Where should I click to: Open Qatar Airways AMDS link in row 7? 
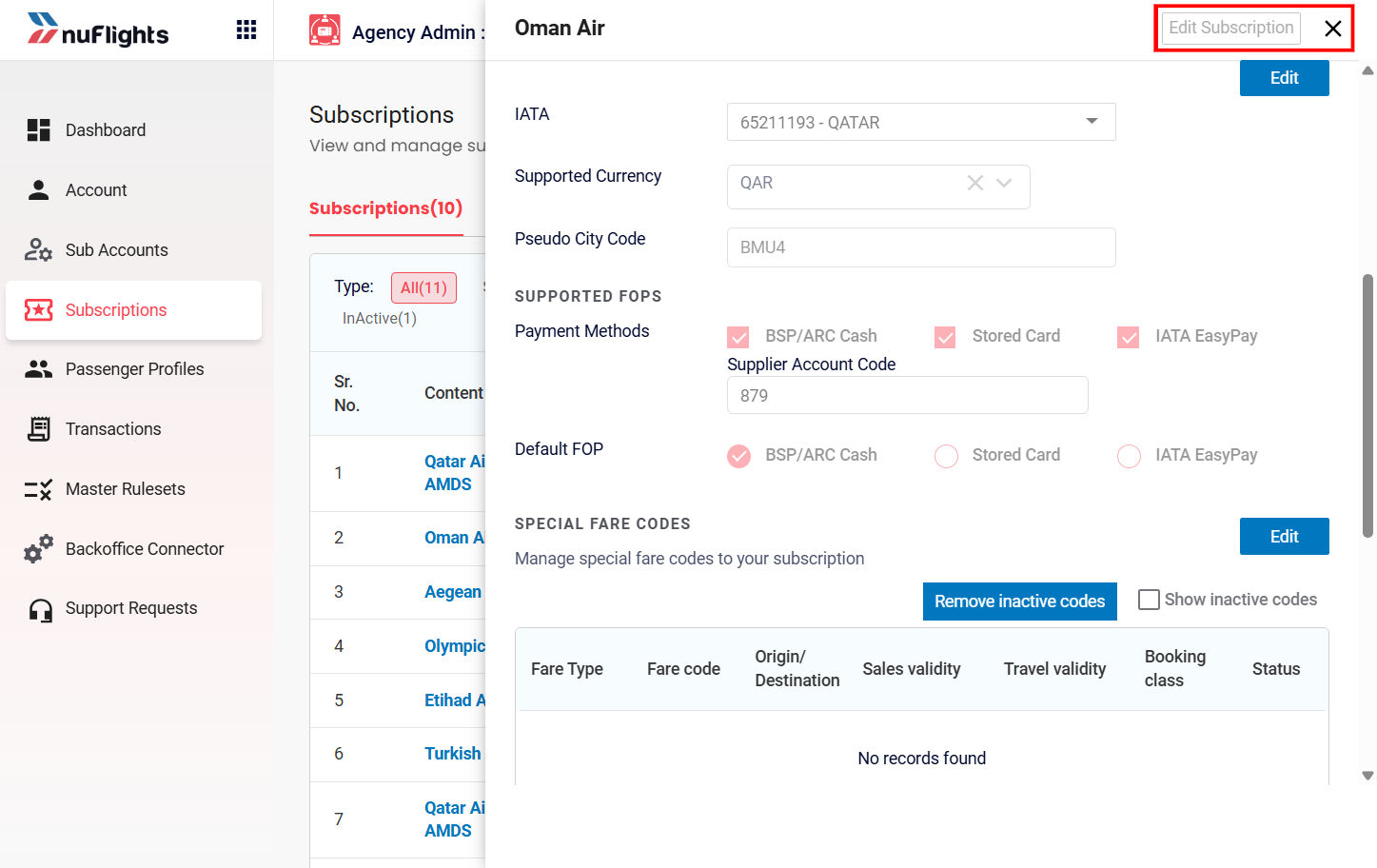(455, 819)
